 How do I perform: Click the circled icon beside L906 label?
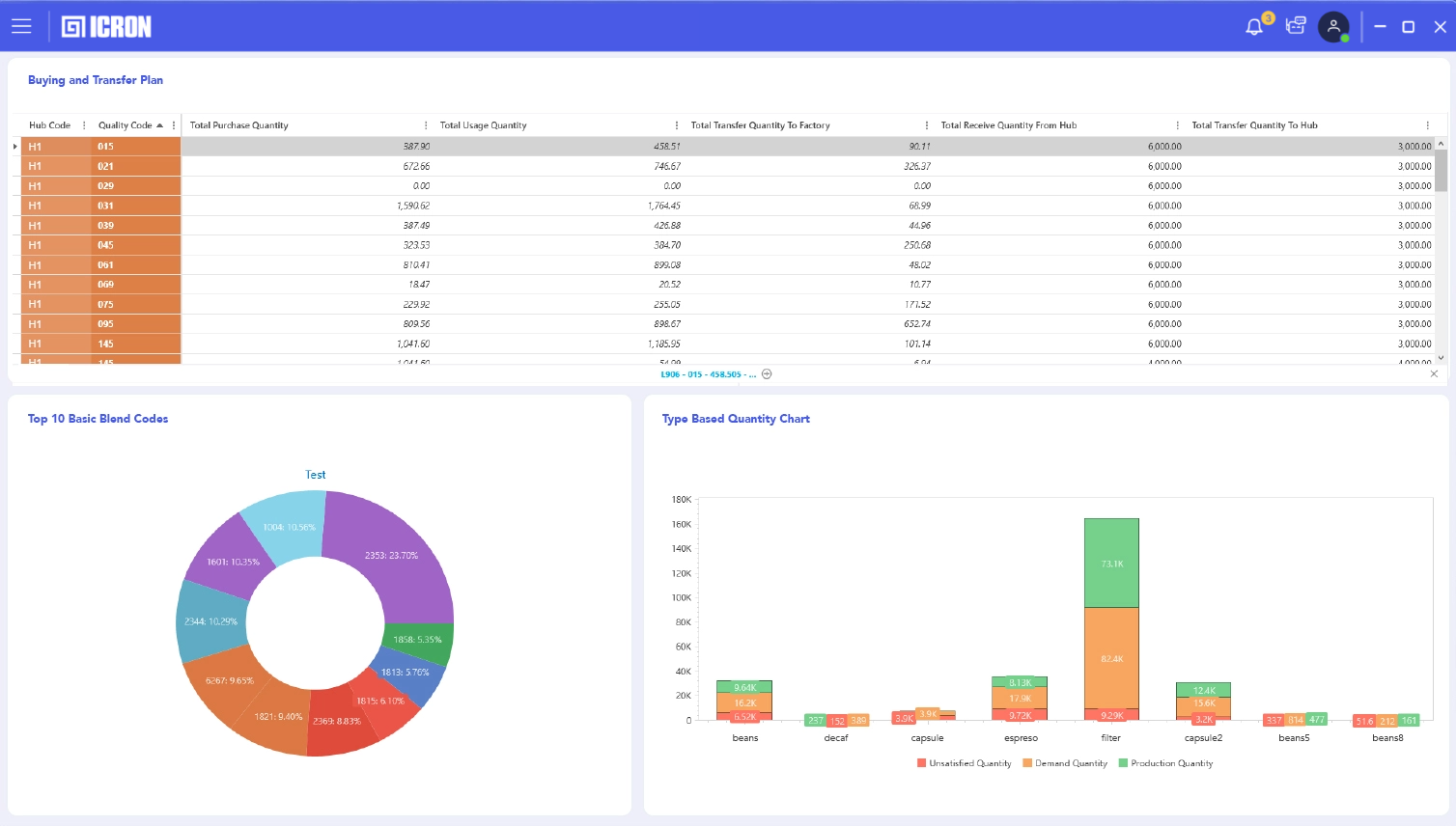pyautogui.click(x=767, y=374)
